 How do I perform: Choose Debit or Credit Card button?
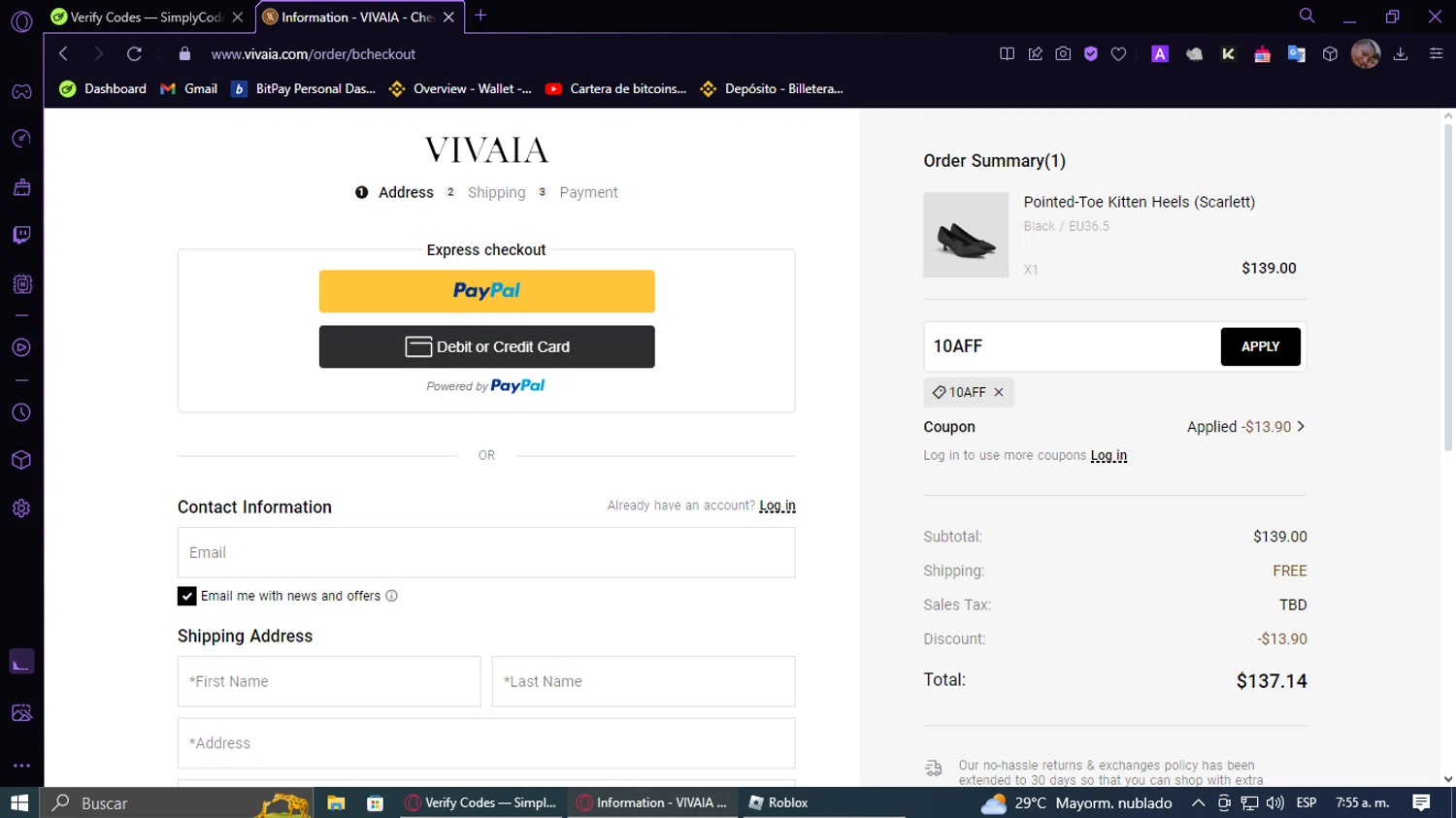(486, 346)
